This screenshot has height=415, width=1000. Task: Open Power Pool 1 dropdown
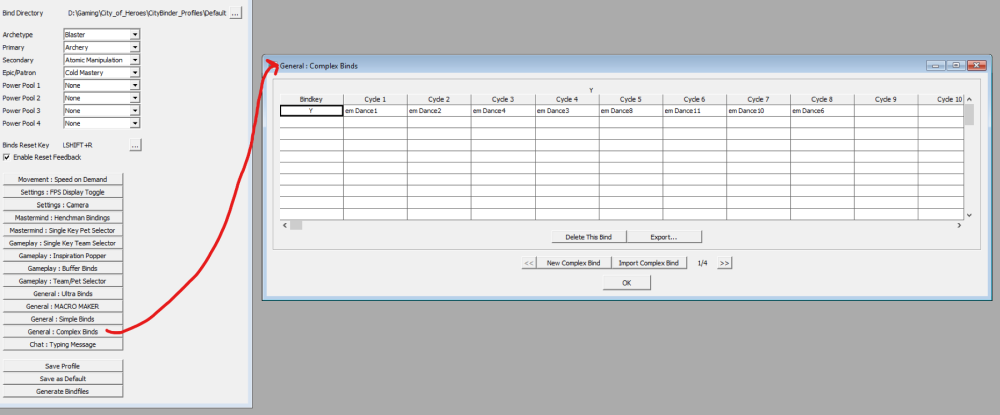pos(135,86)
